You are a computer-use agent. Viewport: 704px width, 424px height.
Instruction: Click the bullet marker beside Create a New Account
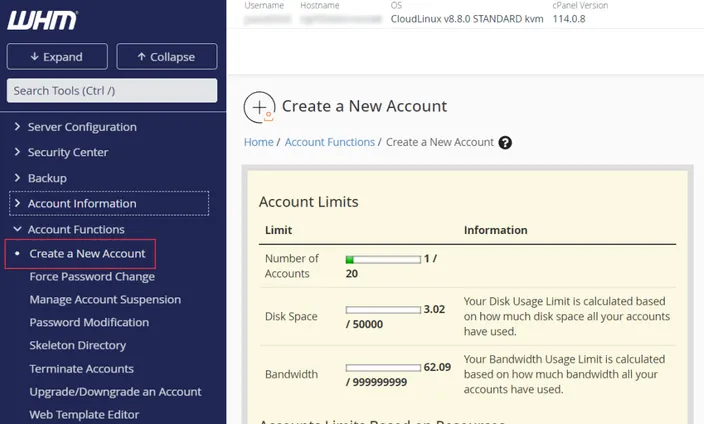pyautogui.click(x=17, y=254)
